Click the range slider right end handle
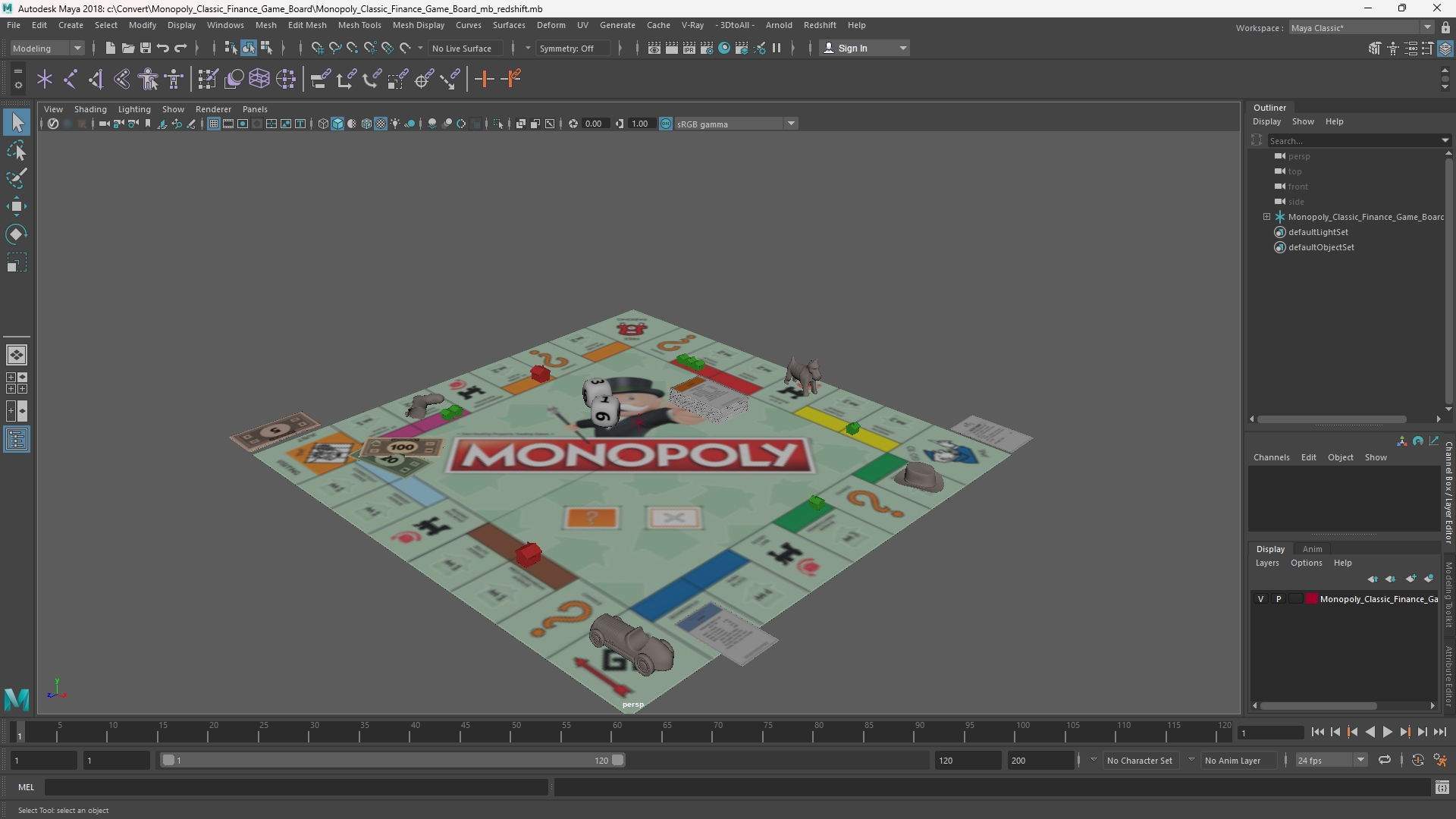This screenshot has height=819, width=1456. tap(617, 760)
